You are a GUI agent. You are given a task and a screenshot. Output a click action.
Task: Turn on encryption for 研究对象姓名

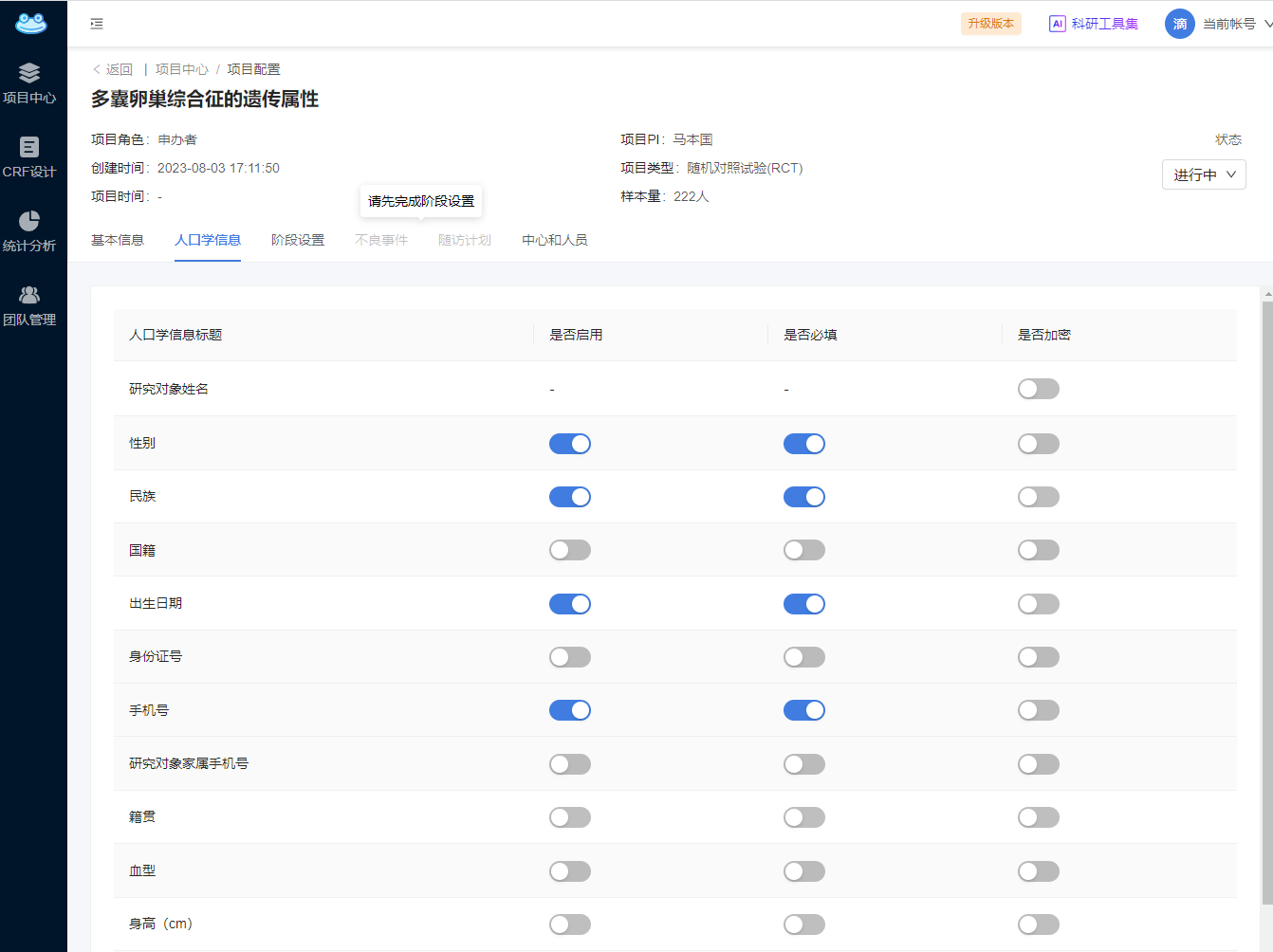point(1038,389)
